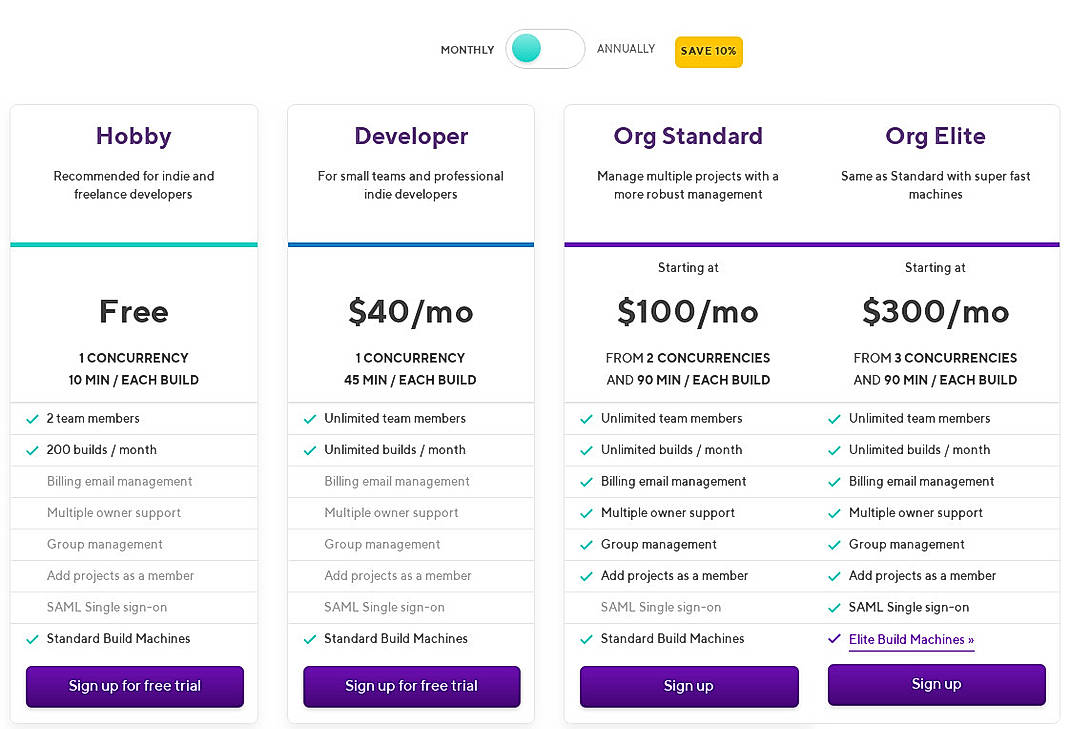The width and height of the screenshot is (1070, 729).
Task: Click the "$40/mo" price in Developer
Action: pyautogui.click(x=411, y=311)
